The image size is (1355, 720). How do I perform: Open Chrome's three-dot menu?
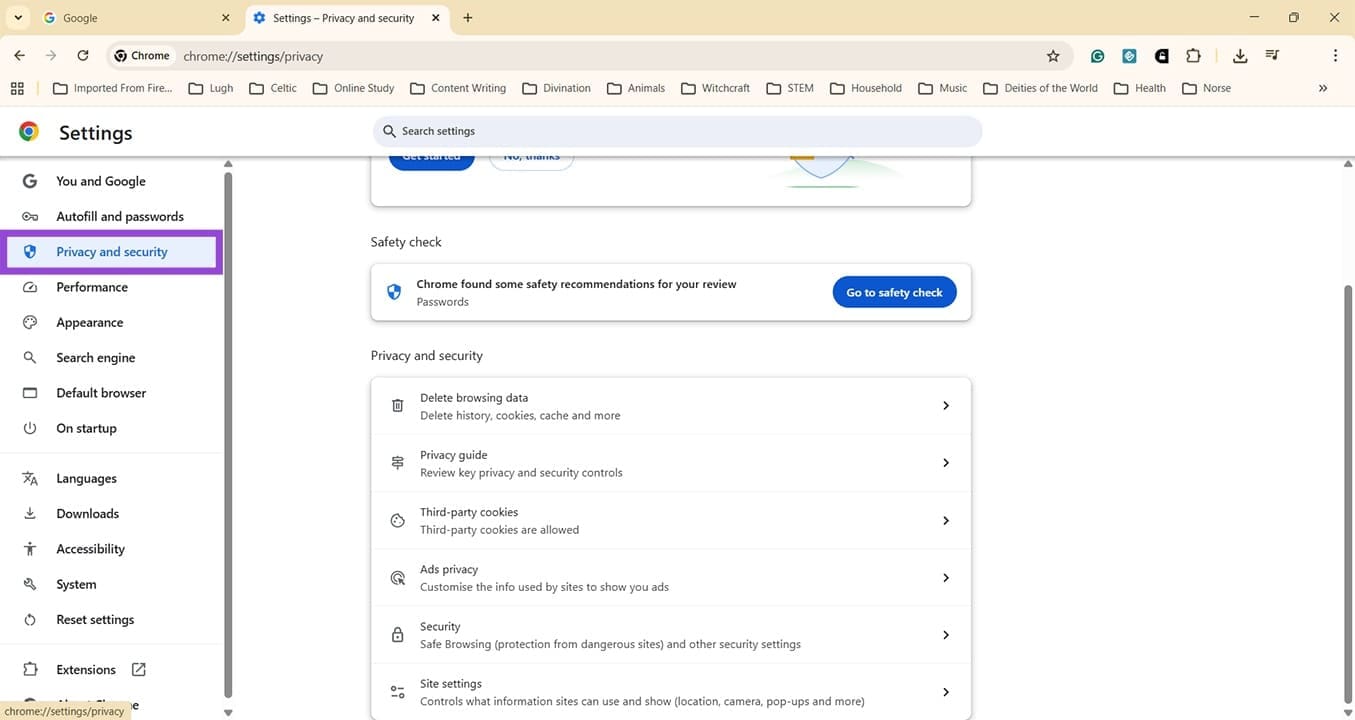click(x=1336, y=55)
